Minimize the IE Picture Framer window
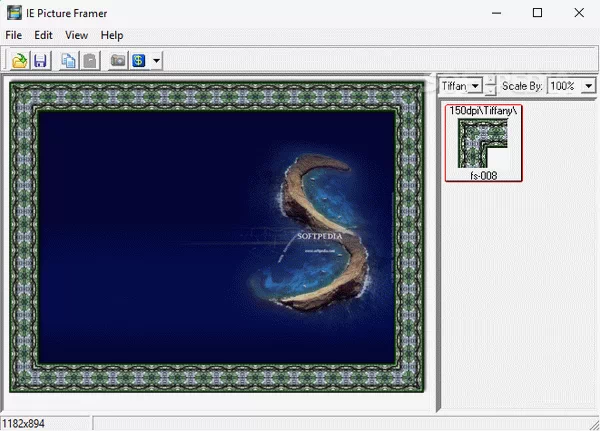This screenshot has width=600, height=431. click(x=496, y=13)
